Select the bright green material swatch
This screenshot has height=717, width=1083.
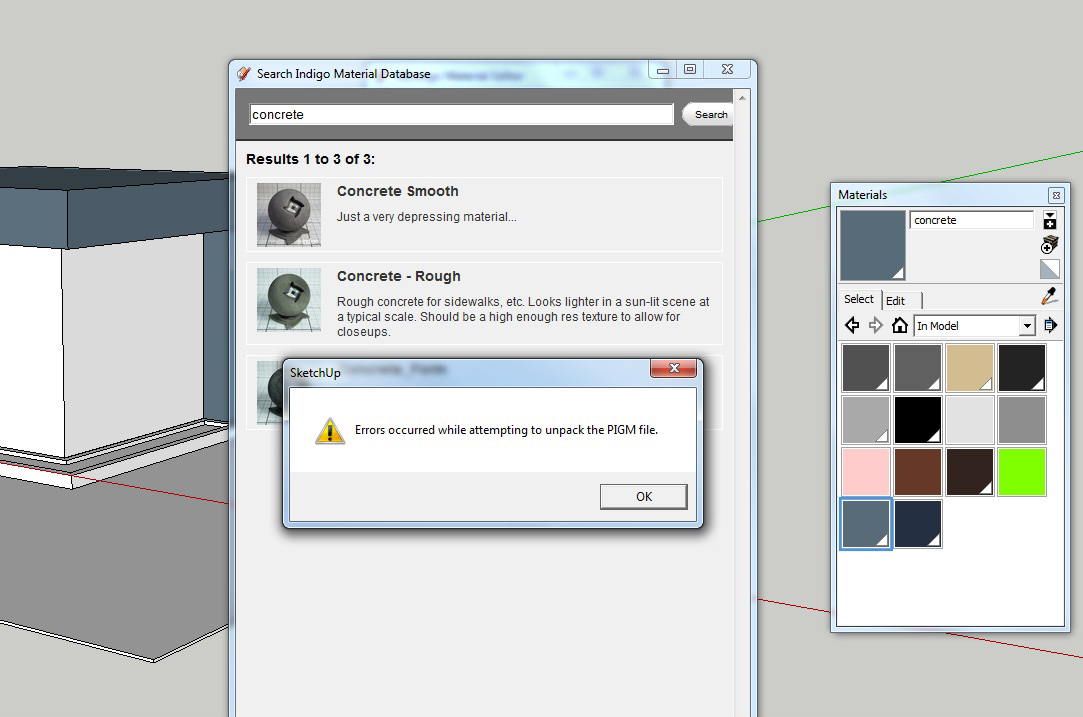pos(1021,472)
